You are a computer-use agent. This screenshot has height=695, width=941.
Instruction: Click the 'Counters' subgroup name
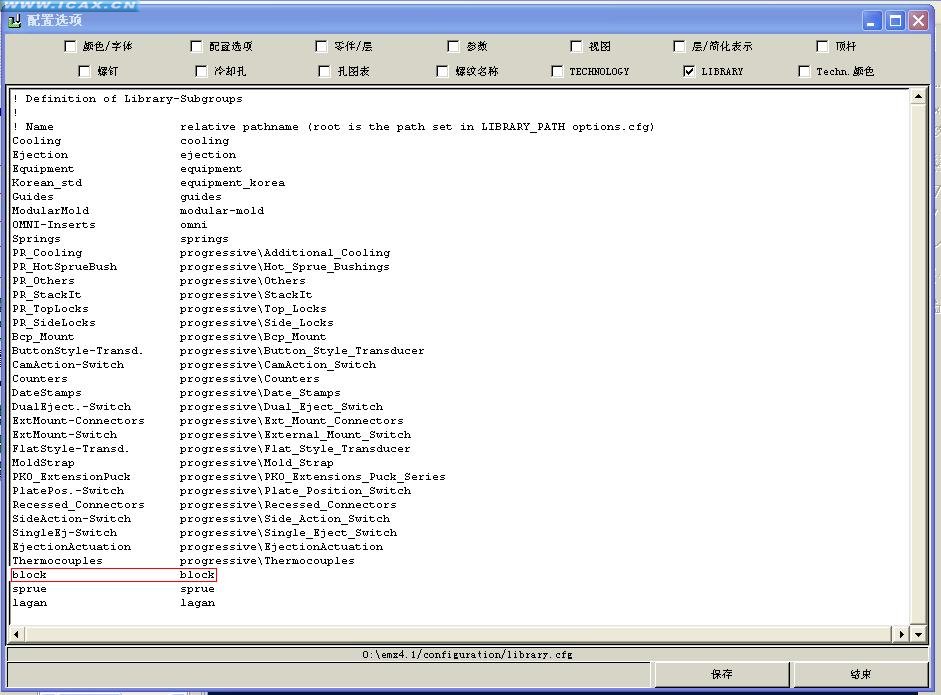[x=40, y=379]
